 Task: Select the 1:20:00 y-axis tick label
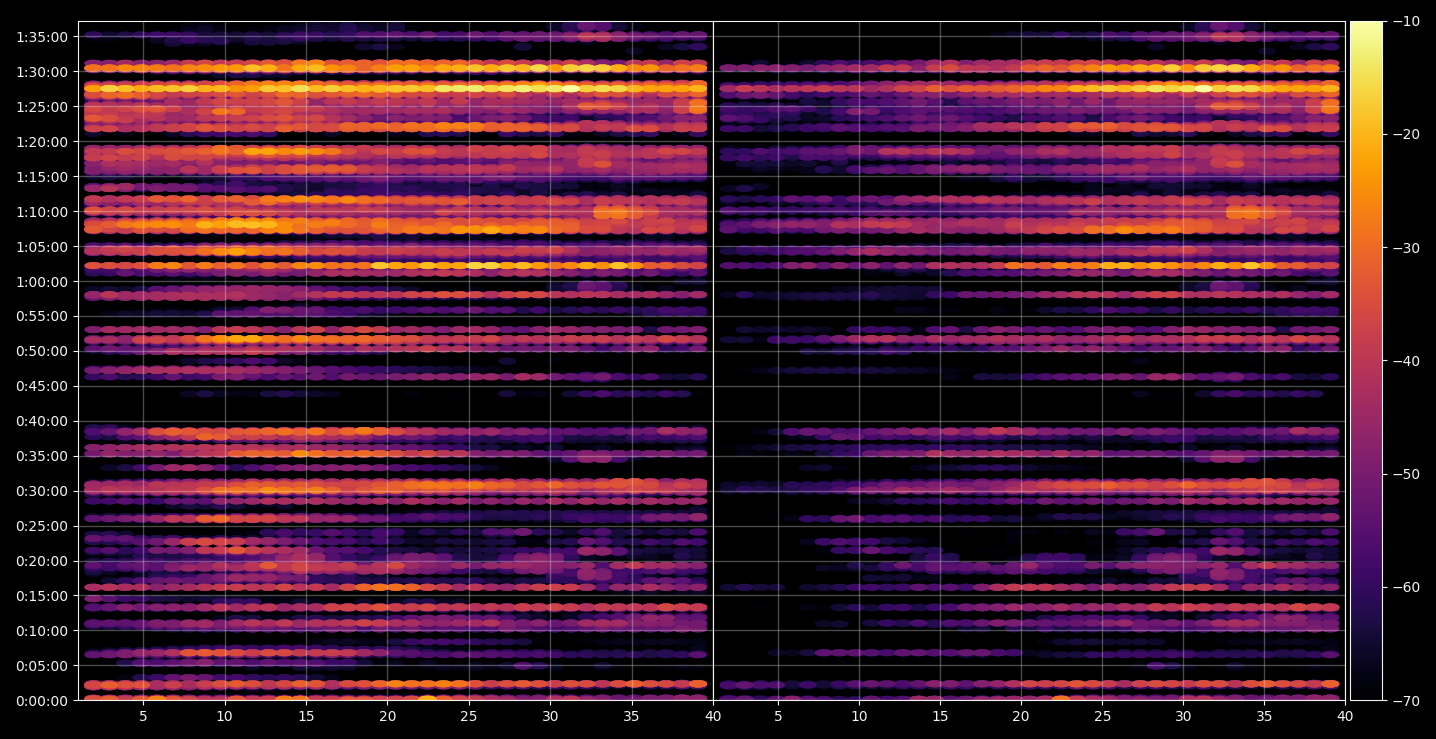pyautogui.click(x=42, y=142)
